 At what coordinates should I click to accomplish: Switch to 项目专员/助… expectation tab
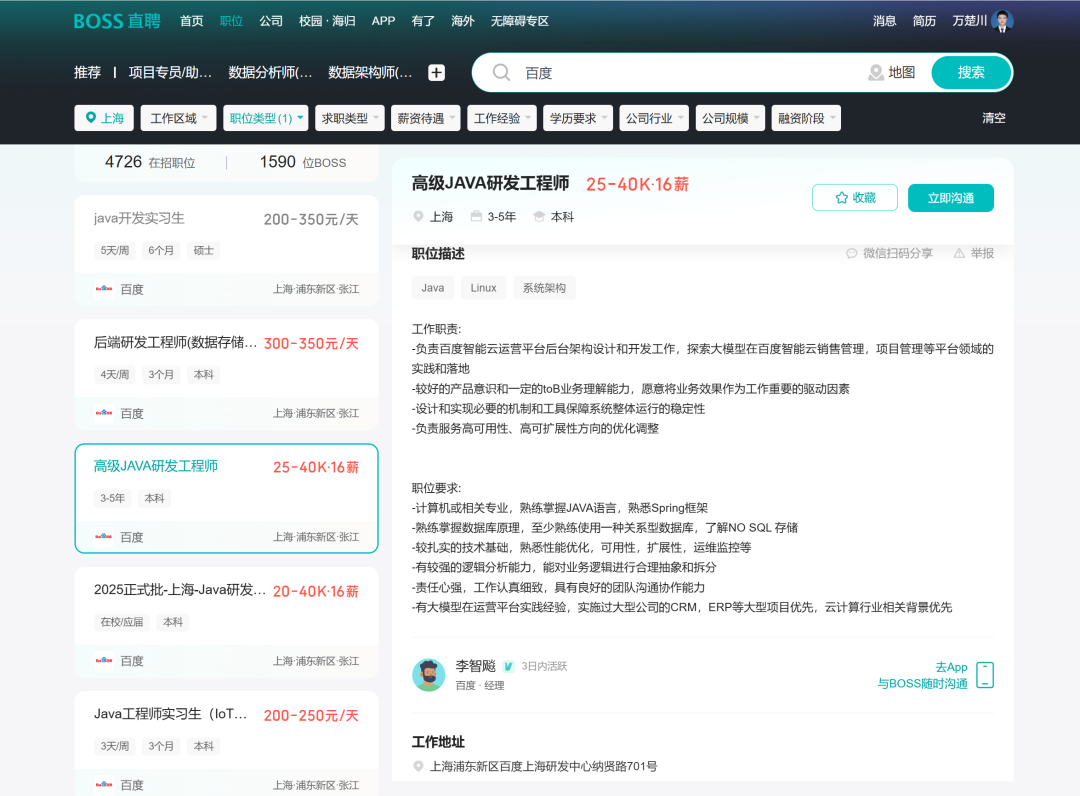pos(170,72)
